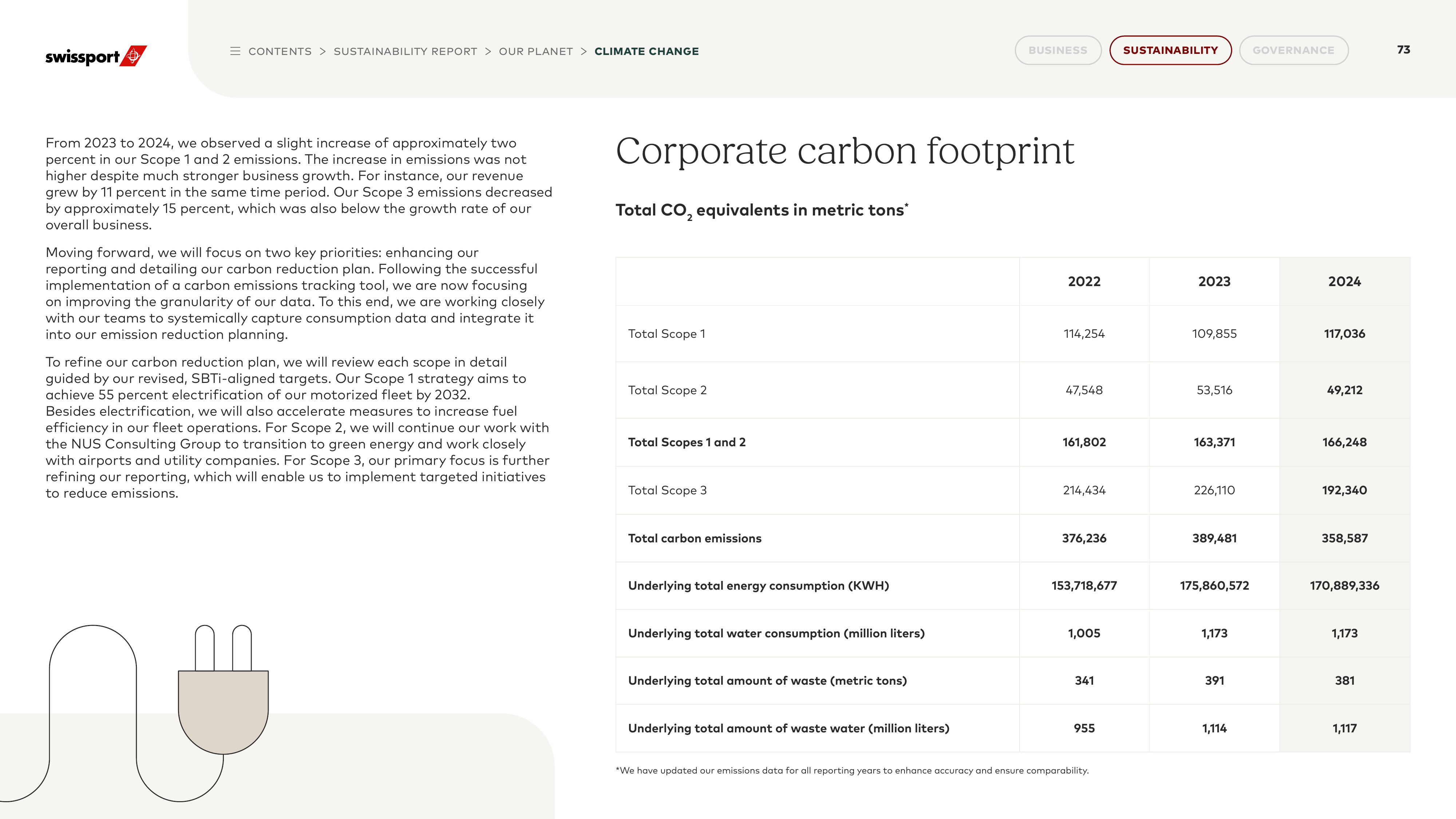Open the contents hamburger menu icon

coord(235,51)
